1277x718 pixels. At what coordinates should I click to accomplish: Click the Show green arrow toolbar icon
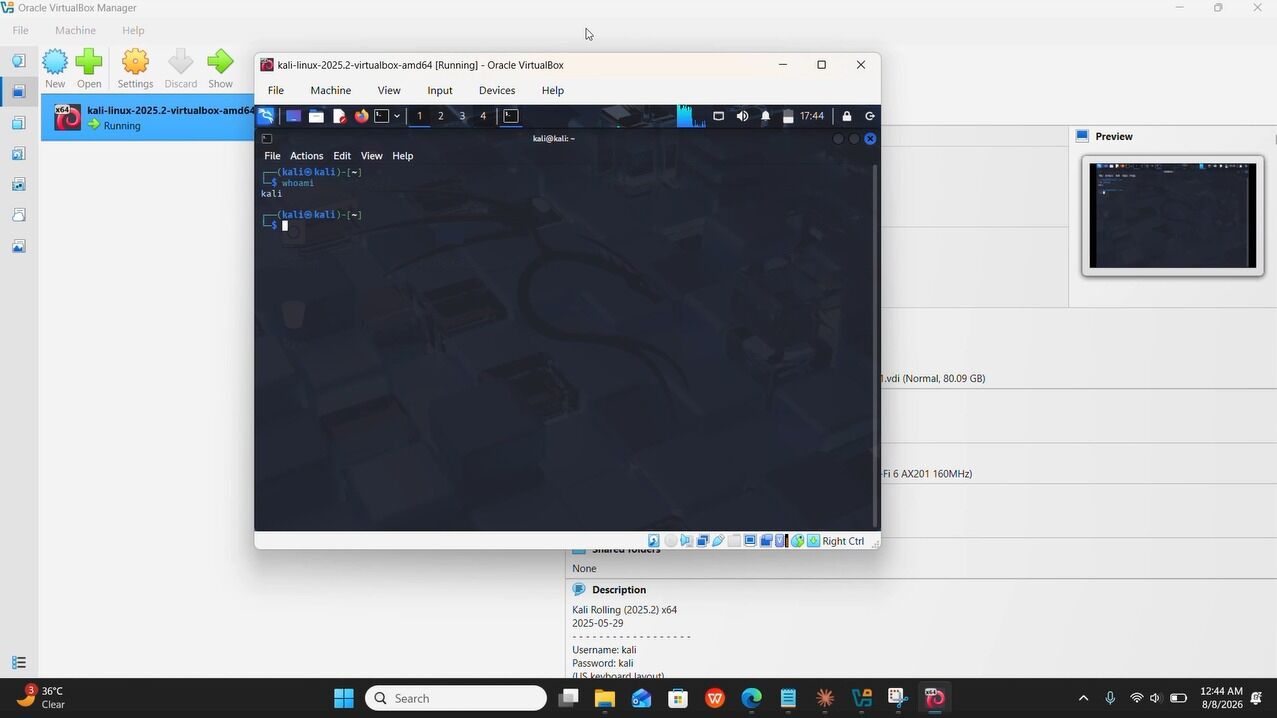coord(220,68)
